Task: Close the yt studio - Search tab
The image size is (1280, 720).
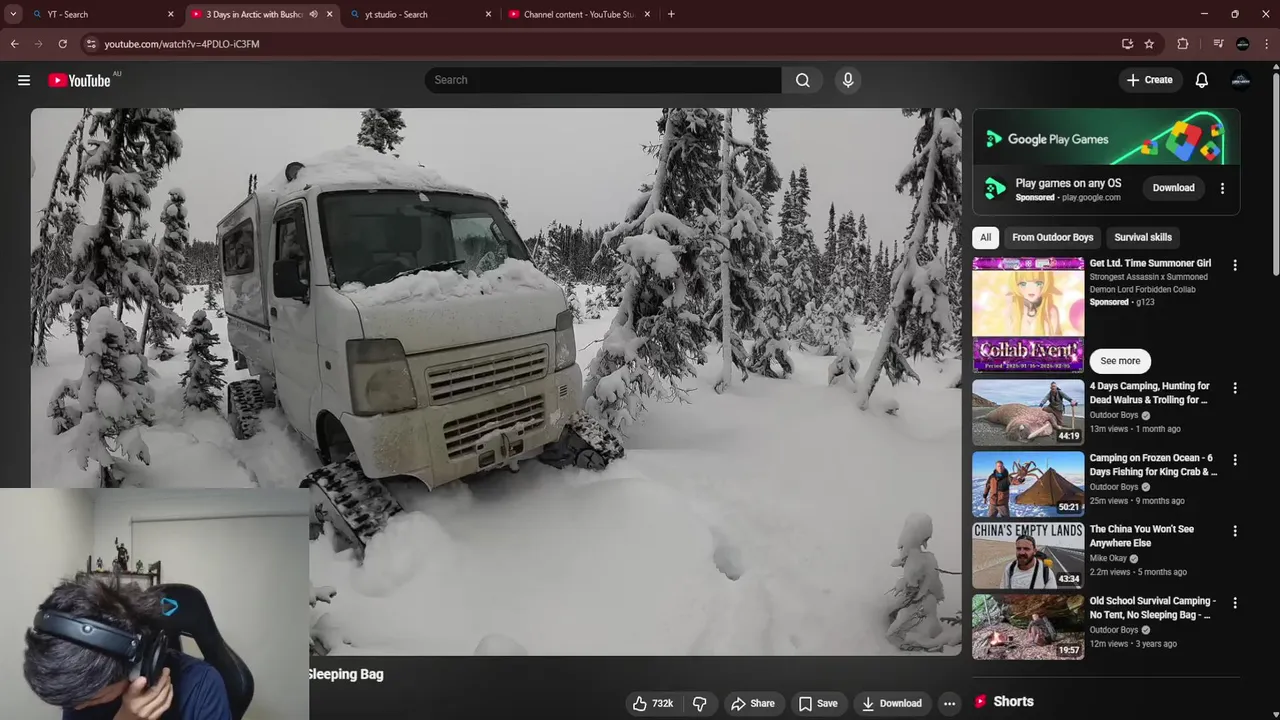Action: coord(488,14)
